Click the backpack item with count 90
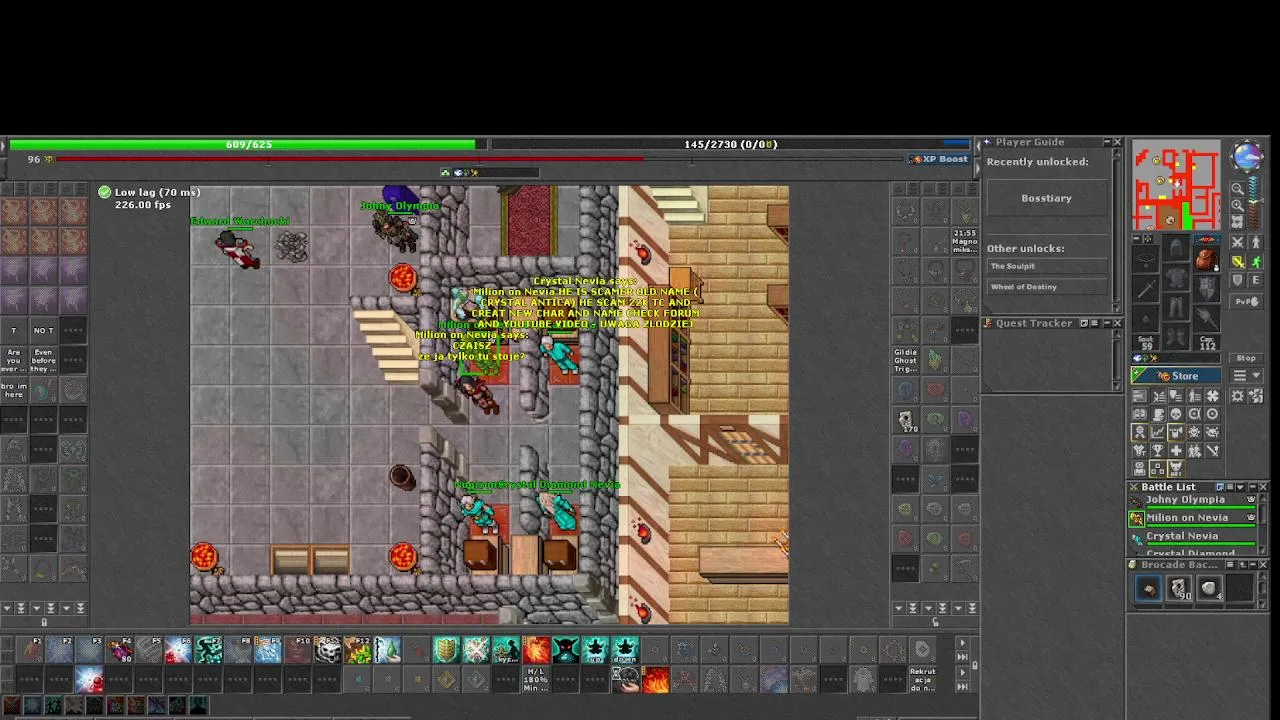The image size is (1280, 720). coord(1179,588)
